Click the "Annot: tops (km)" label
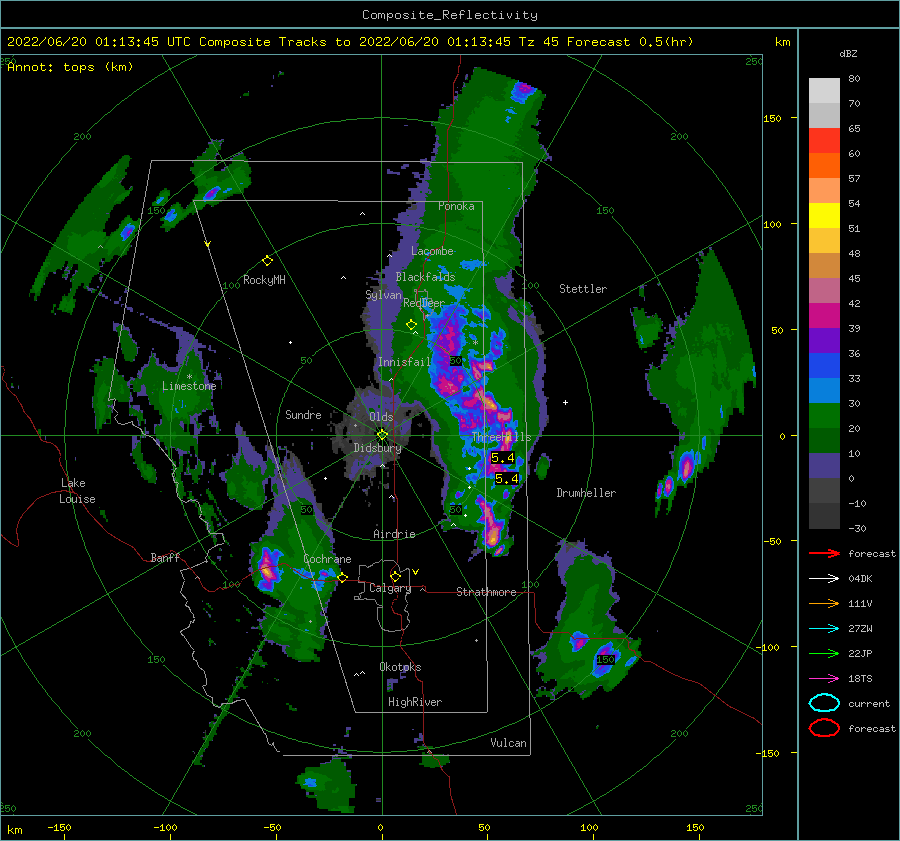Viewport: 900px width, 841px height. coord(70,67)
